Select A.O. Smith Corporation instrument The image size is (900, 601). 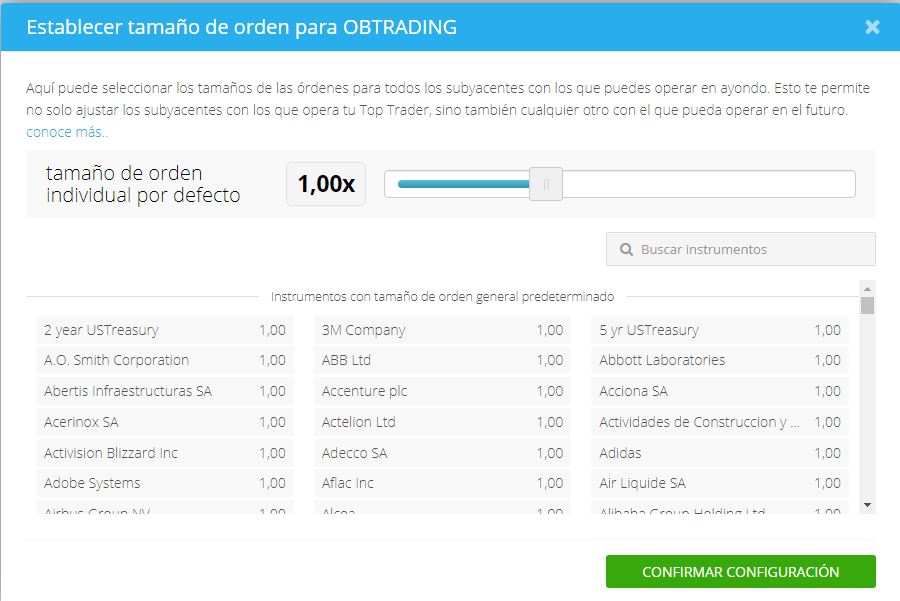tap(165, 360)
